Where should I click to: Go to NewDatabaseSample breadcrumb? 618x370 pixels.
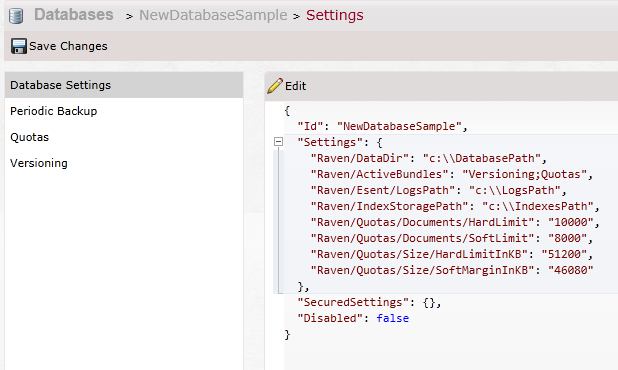coord(213,15)
